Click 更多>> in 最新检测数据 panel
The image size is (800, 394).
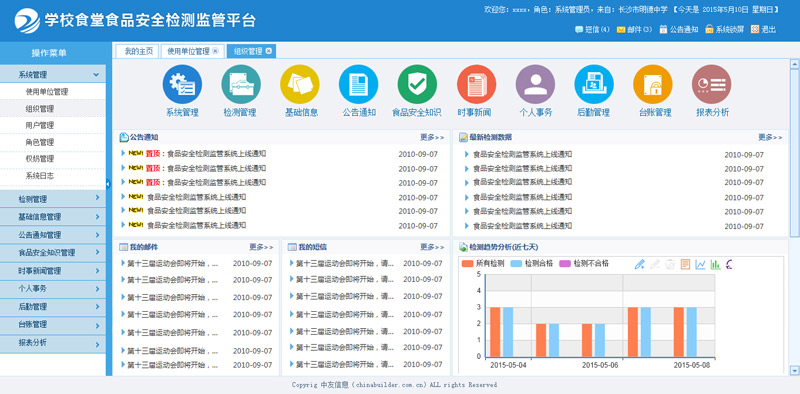(770, 137)
